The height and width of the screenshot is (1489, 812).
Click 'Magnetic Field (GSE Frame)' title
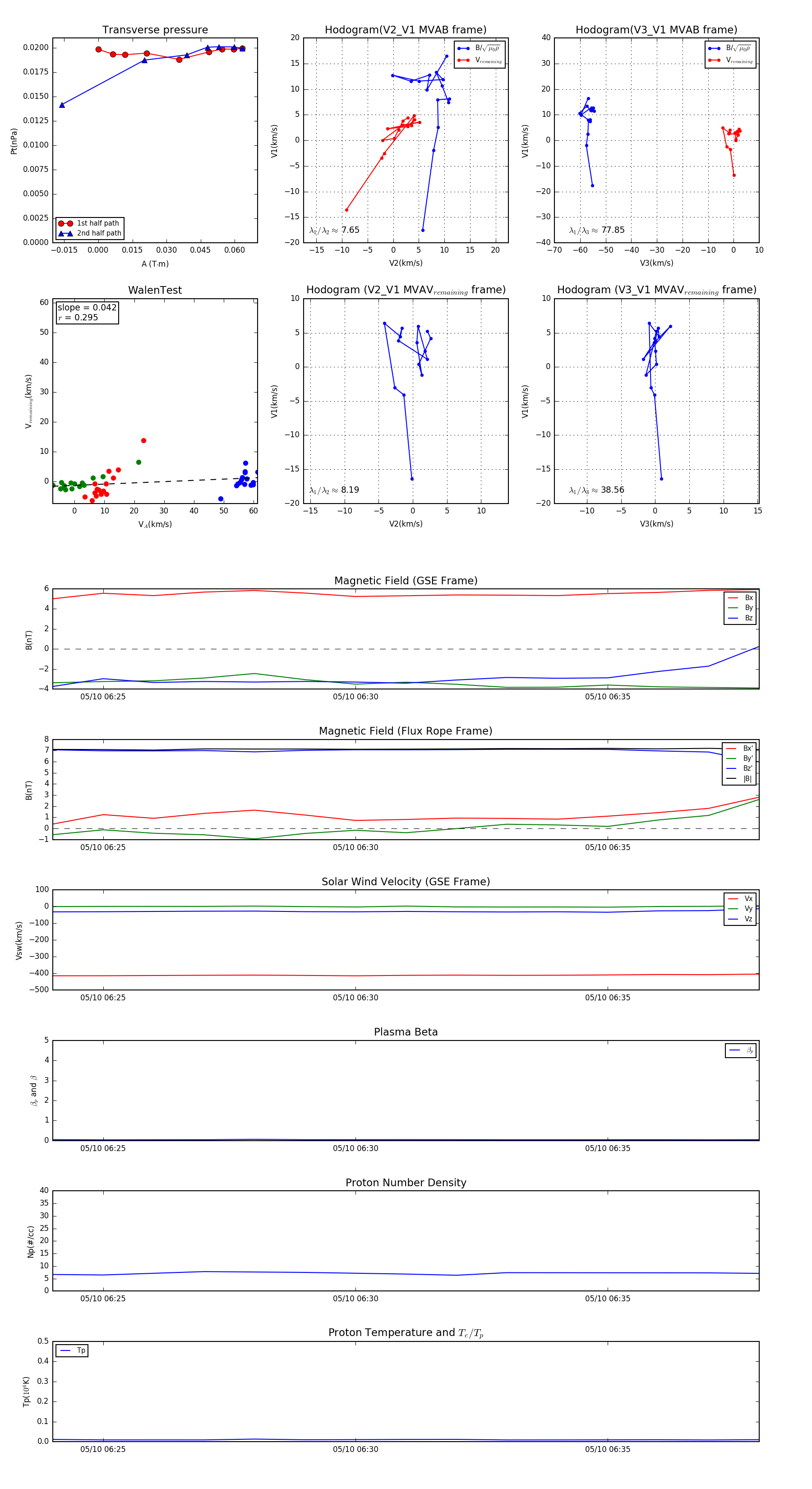(x=406, y=581)
